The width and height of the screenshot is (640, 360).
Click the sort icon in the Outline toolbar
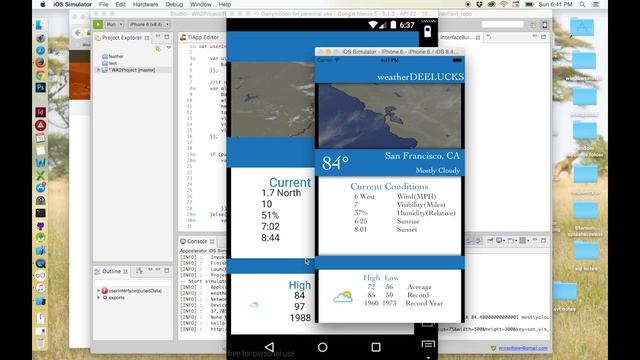[x=139, y=271]
